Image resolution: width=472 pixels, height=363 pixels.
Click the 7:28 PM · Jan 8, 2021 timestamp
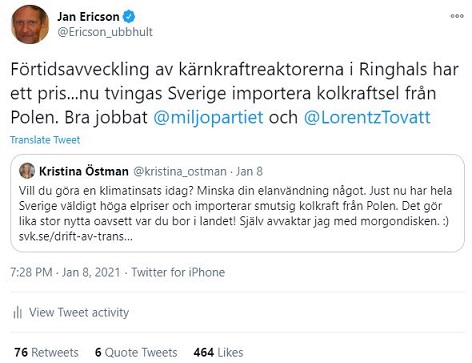[x=65, y=272]
